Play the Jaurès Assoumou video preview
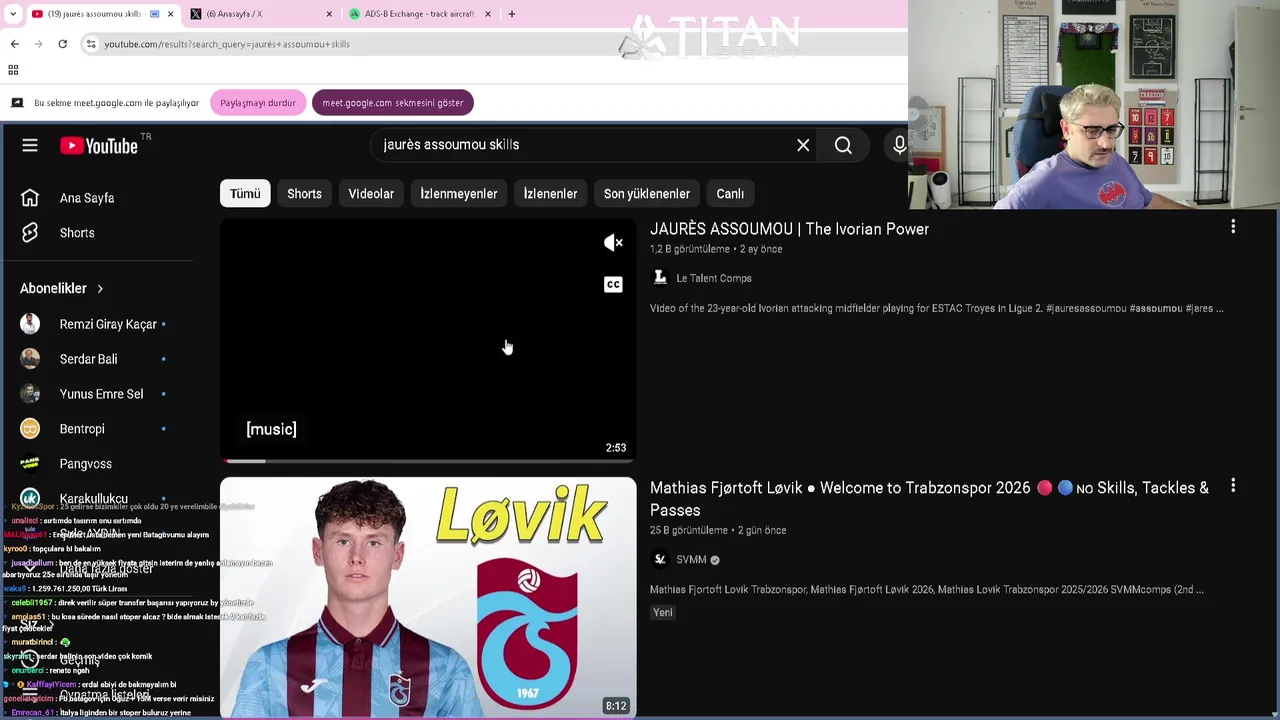The width and height of the screenshot is (1280, 720). pos(428,340)
